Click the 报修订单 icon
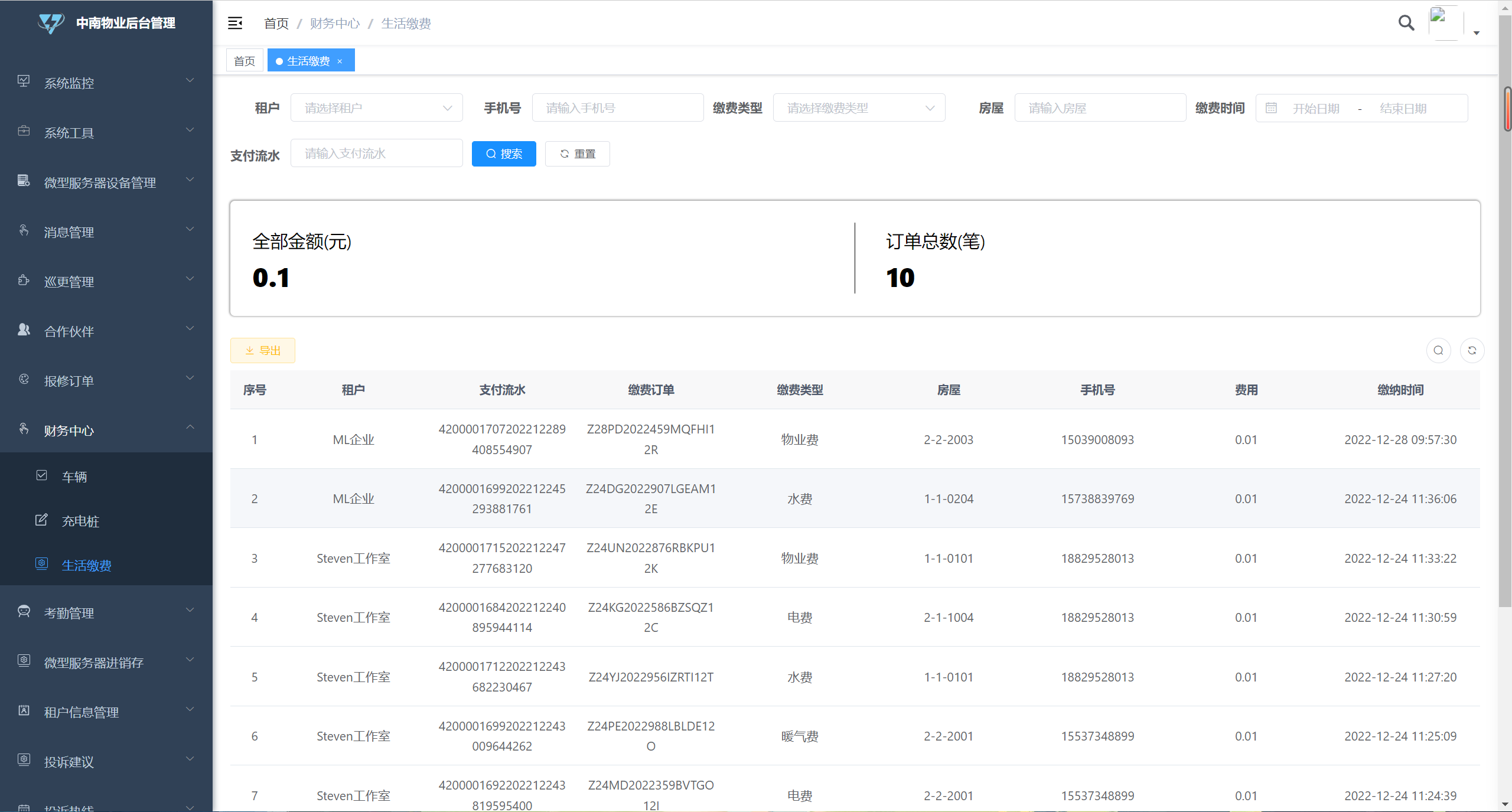 click(24, 379)
